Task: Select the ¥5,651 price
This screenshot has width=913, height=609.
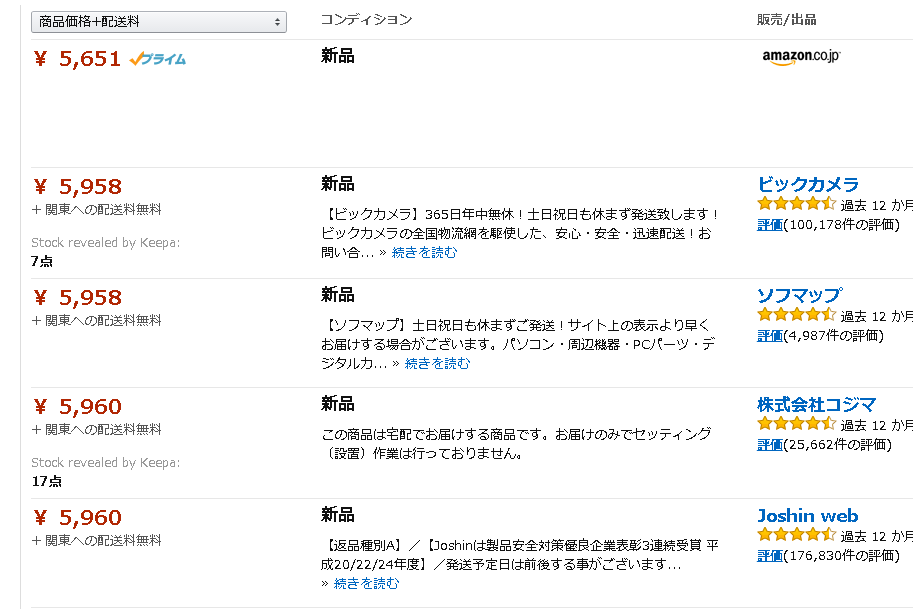Action: click(77, 59)
